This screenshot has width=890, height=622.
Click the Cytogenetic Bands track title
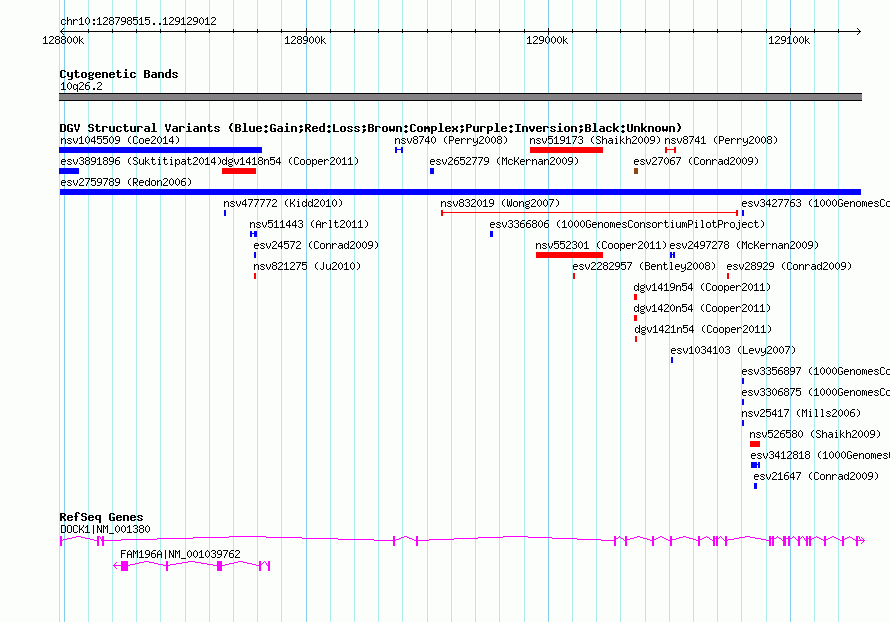(119, 74)
